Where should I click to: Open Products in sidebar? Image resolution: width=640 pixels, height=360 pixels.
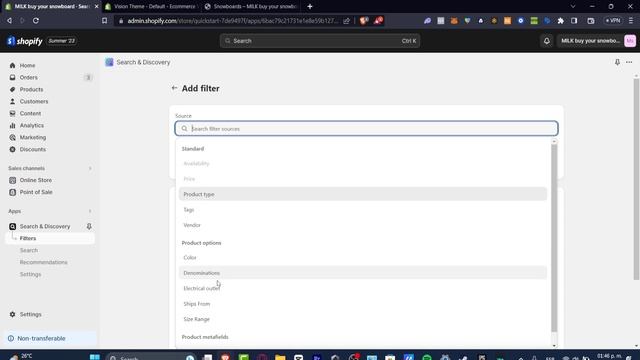[31, 89]
